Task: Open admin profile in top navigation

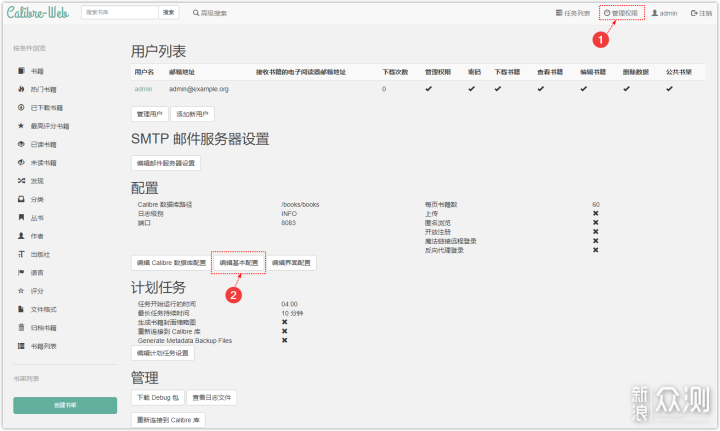Action: pos(664,13)
